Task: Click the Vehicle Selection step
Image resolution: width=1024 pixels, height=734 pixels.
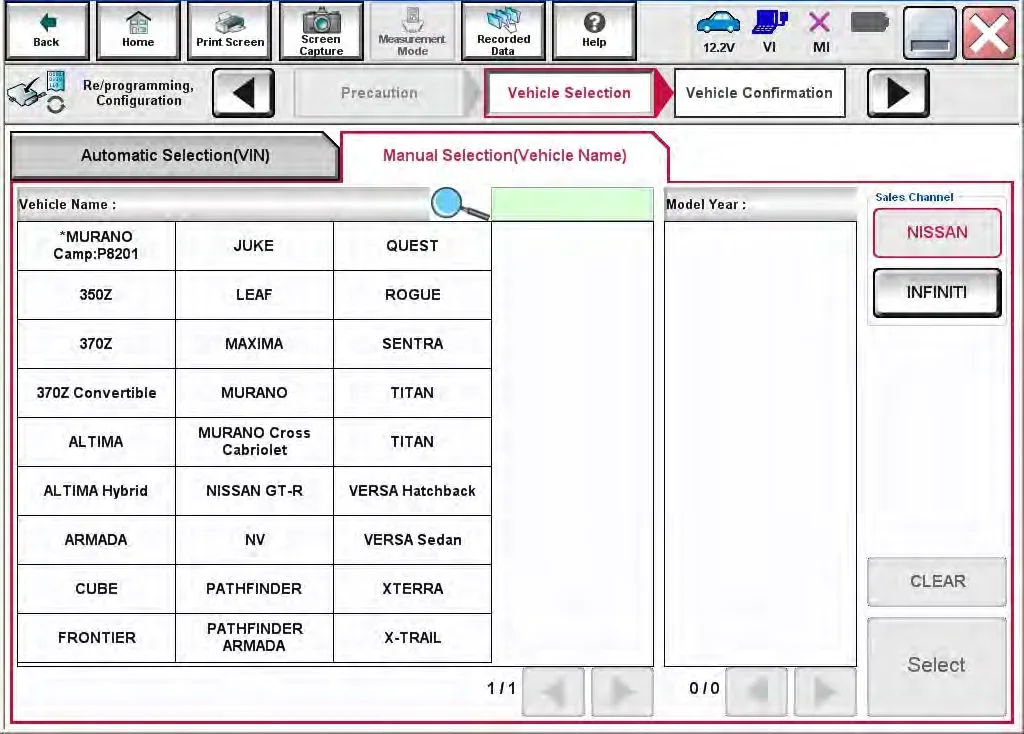Action: click(569, 93)
